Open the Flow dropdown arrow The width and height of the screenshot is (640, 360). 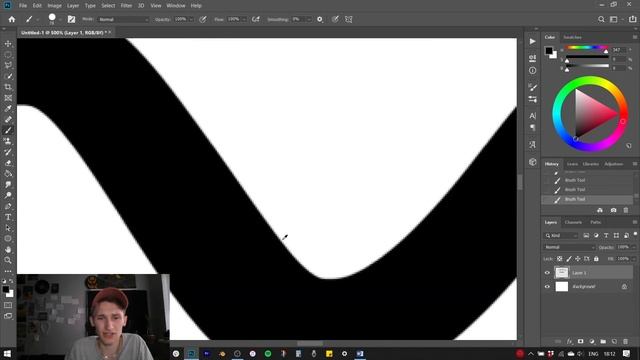[244, 19]
